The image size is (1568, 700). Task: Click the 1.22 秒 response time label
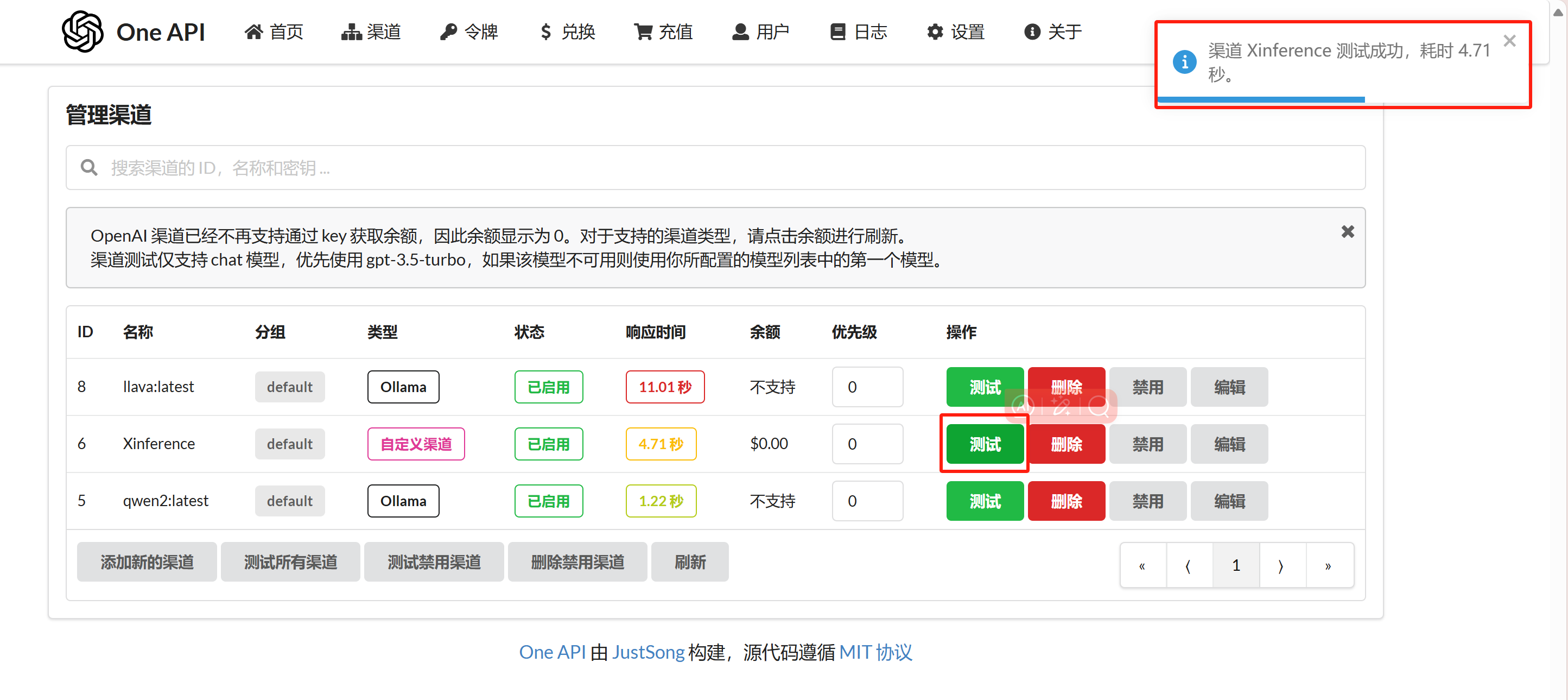[x=661, y=501]
